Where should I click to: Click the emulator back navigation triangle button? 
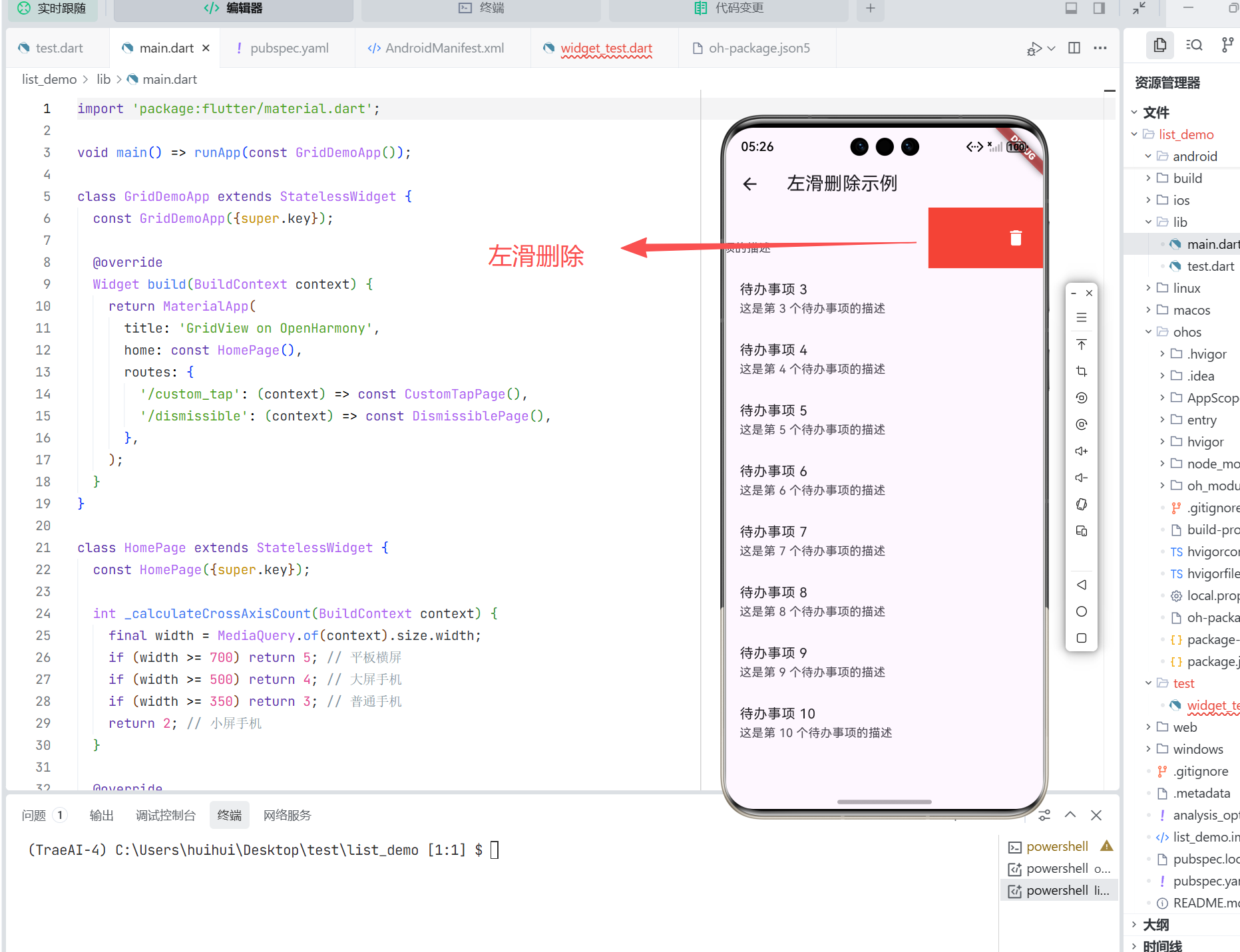coord(1081,585)
